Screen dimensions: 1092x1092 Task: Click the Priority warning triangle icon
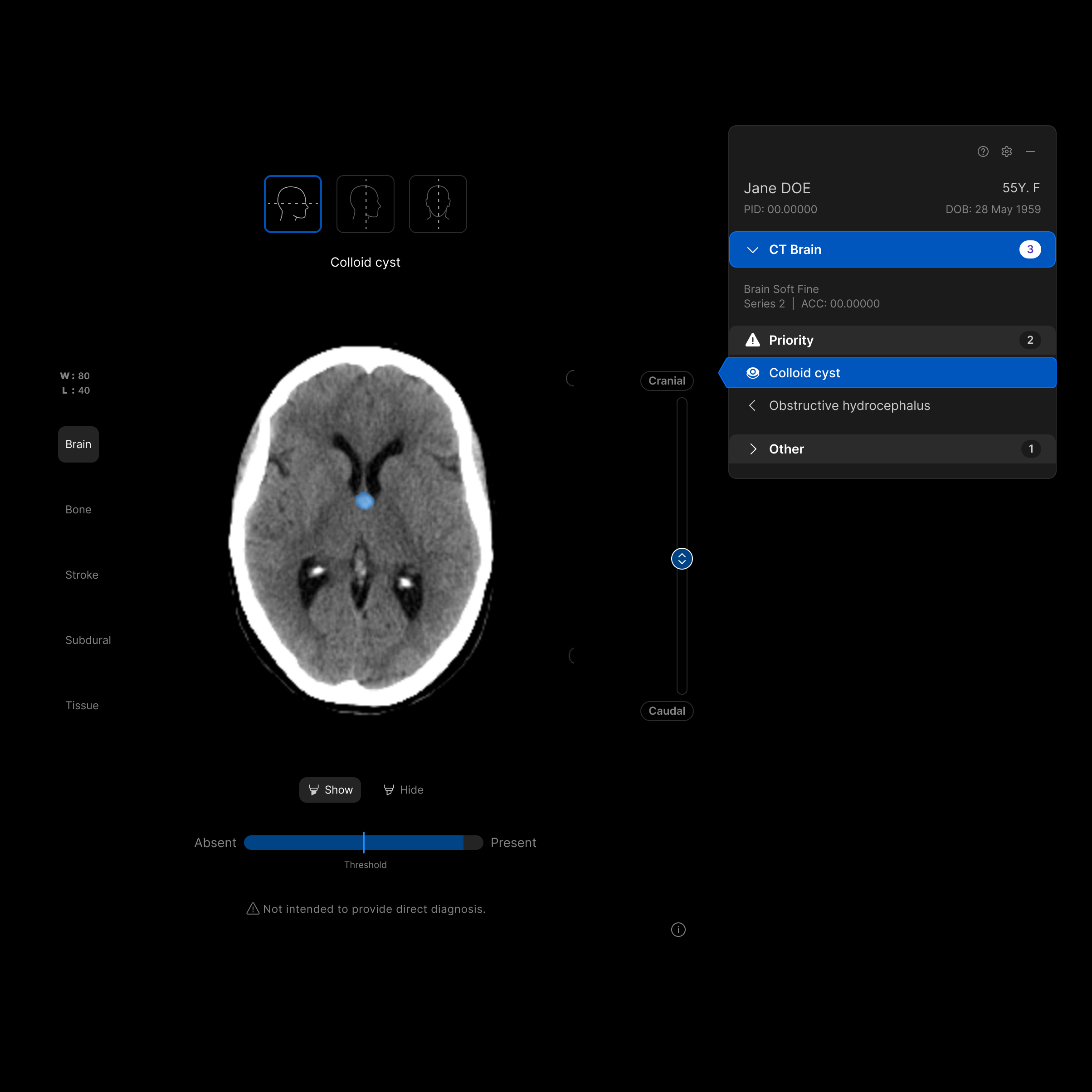753,340
